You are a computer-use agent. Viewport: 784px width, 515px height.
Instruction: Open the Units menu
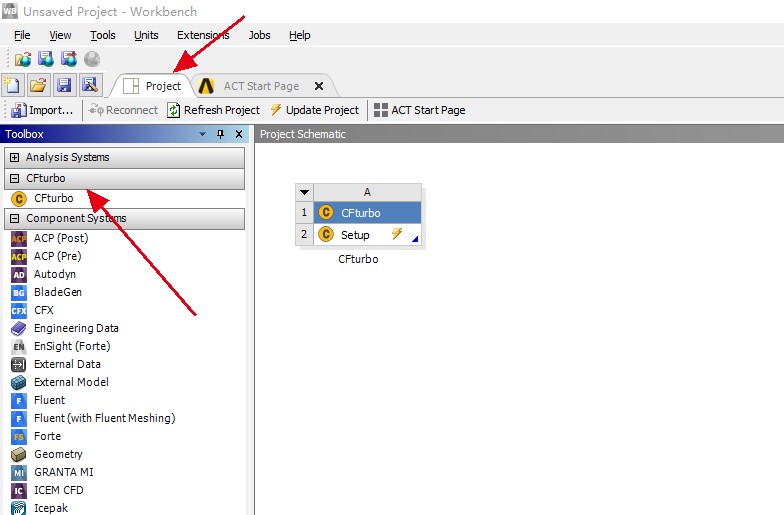pyautogui.click(x=146, y=35)
